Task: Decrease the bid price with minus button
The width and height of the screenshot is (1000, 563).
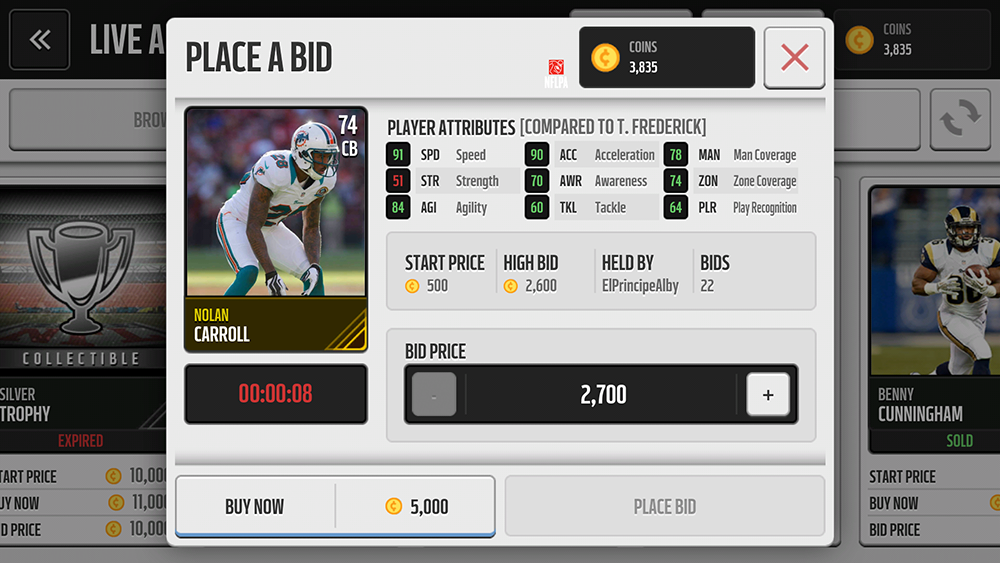Action: [x=434, y=395]
